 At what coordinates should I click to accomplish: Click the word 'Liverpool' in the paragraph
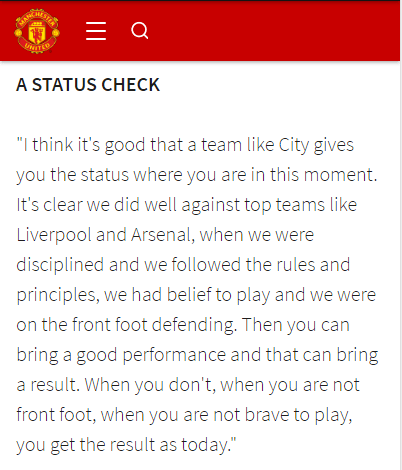coord(54,235)
